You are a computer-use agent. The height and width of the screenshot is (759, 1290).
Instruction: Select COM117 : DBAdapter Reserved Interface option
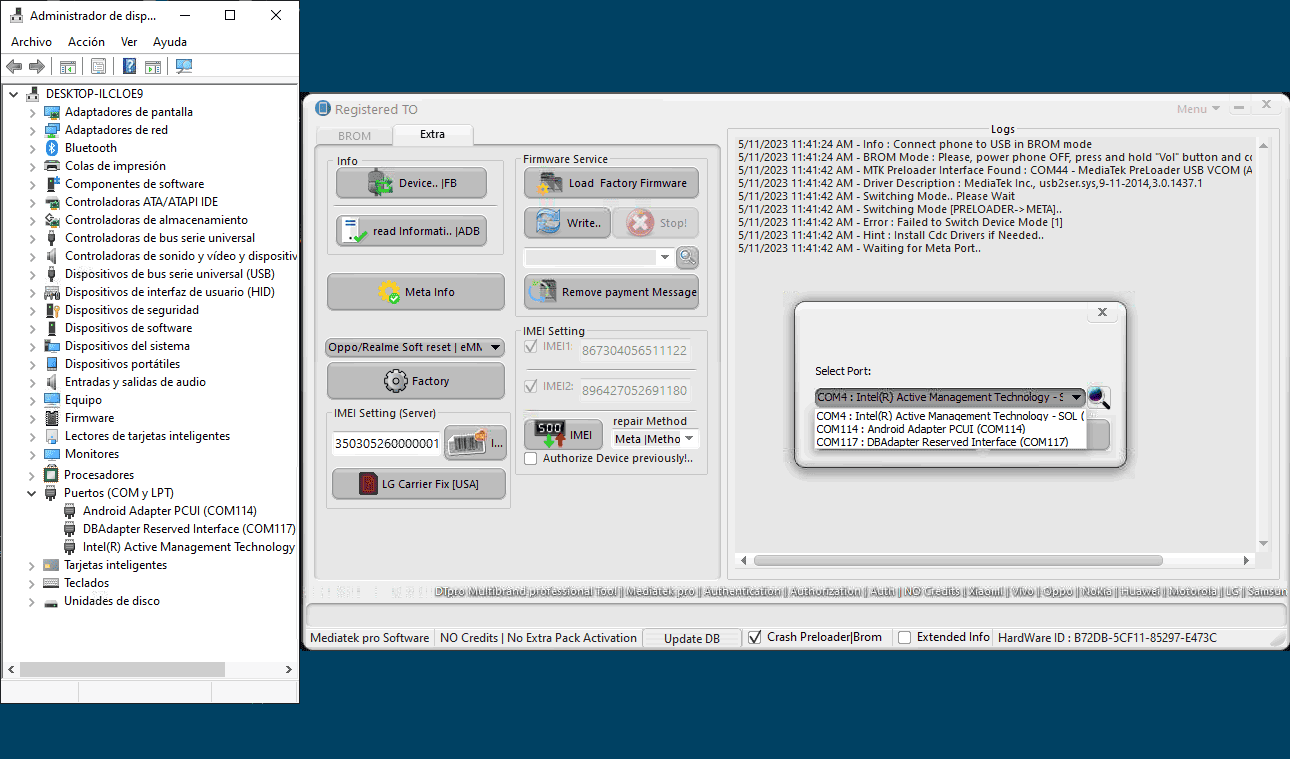pyautogui.click(x=950, y=442)
